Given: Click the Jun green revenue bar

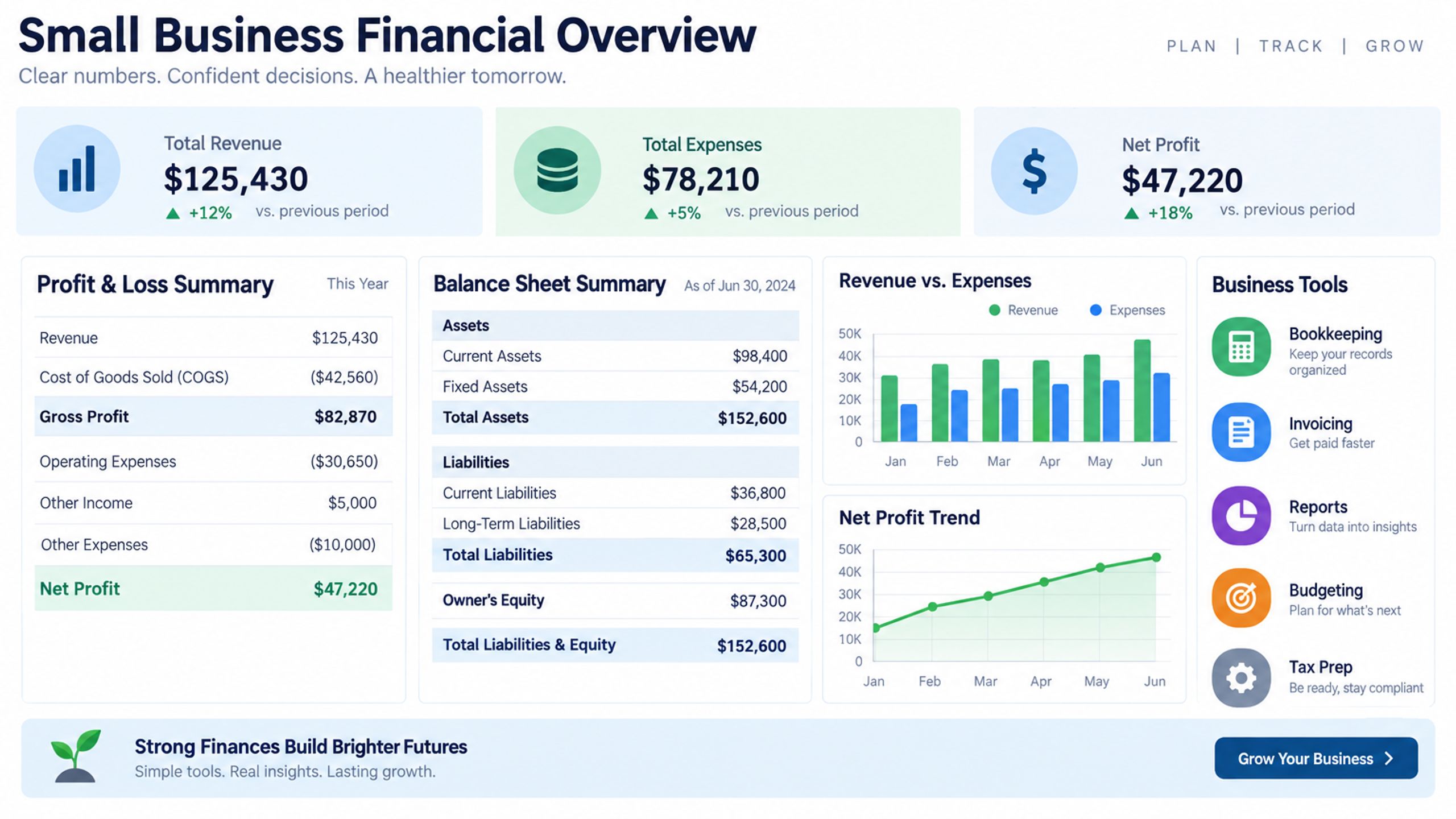Looking at the screenshot, I should 1142,390.
